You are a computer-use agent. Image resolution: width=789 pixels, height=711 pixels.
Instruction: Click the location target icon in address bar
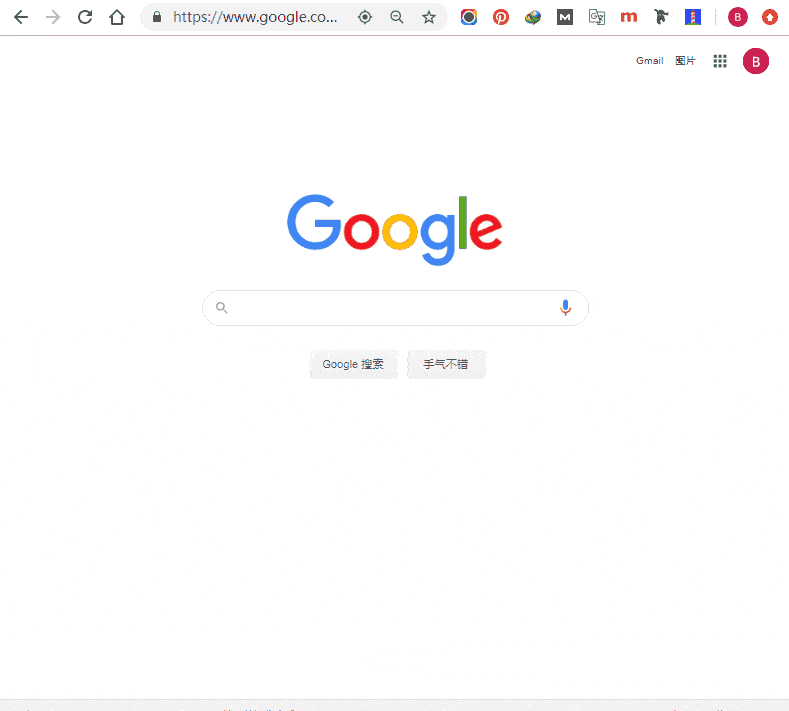tap(365, 17)
